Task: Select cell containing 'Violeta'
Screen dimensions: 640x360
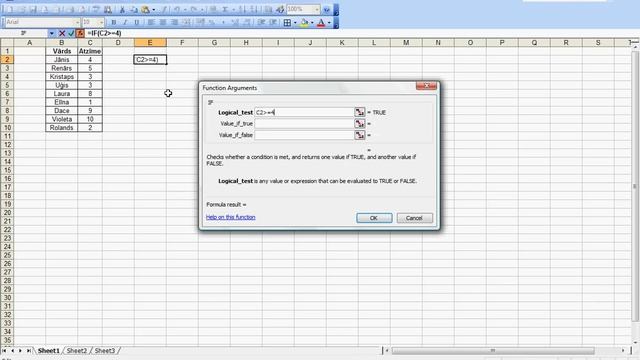Action: 62,119
